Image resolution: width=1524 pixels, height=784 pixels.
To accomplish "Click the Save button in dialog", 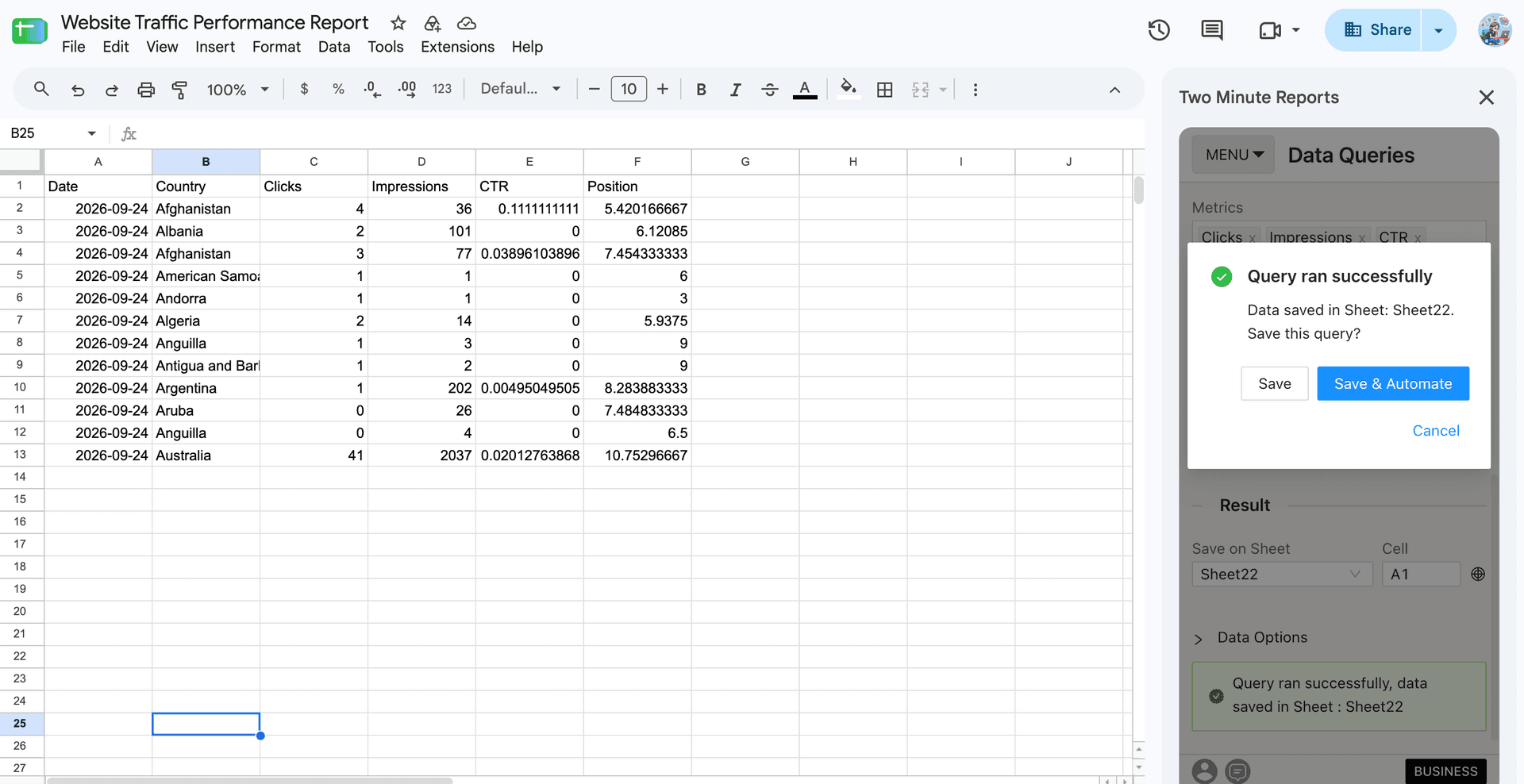I will [x=1274, y=383].
